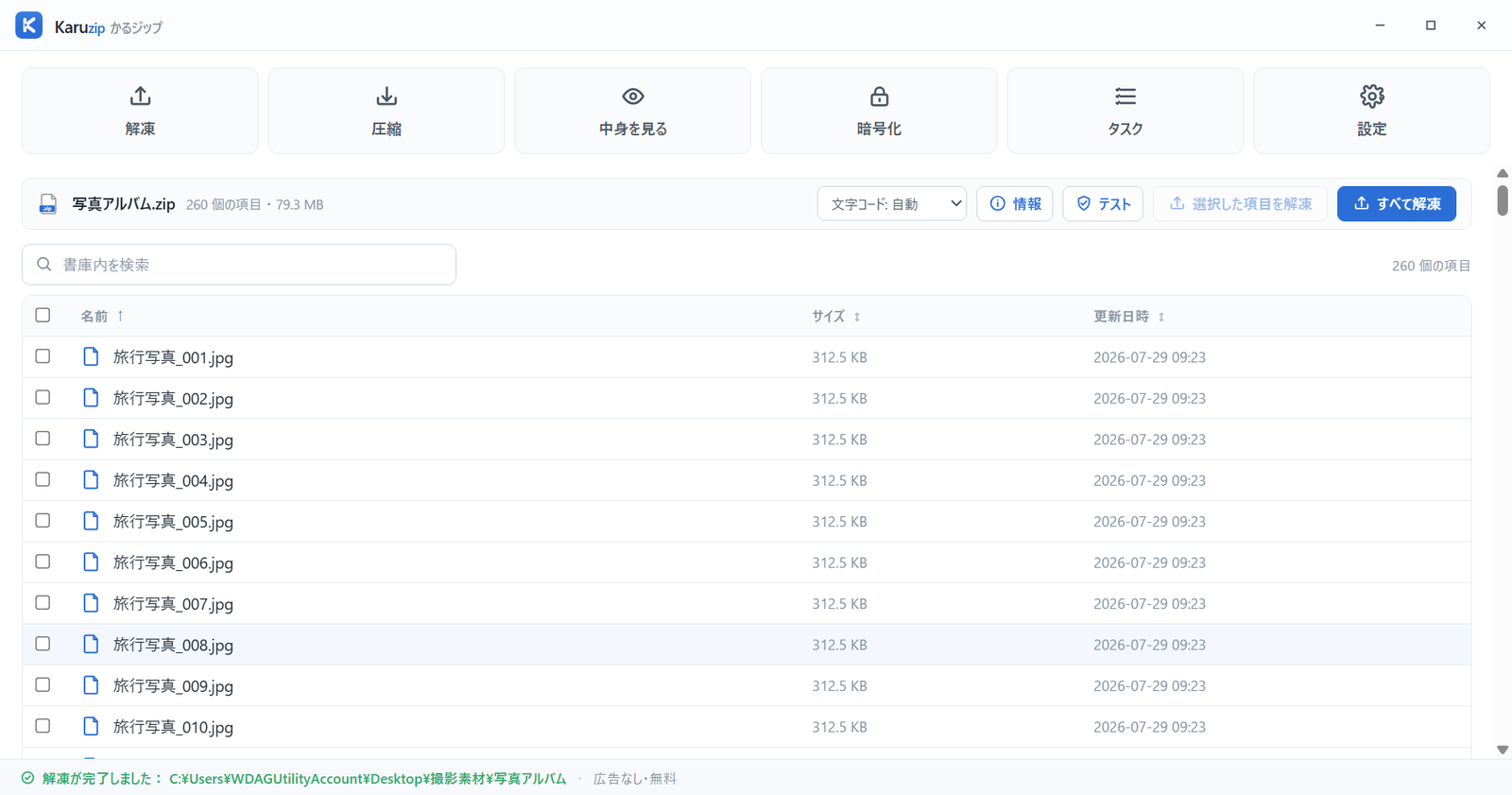Check the box for 旅行写真_007.jpg
This screenshot has width=1512, height=795.
click(x=43, y=602)
